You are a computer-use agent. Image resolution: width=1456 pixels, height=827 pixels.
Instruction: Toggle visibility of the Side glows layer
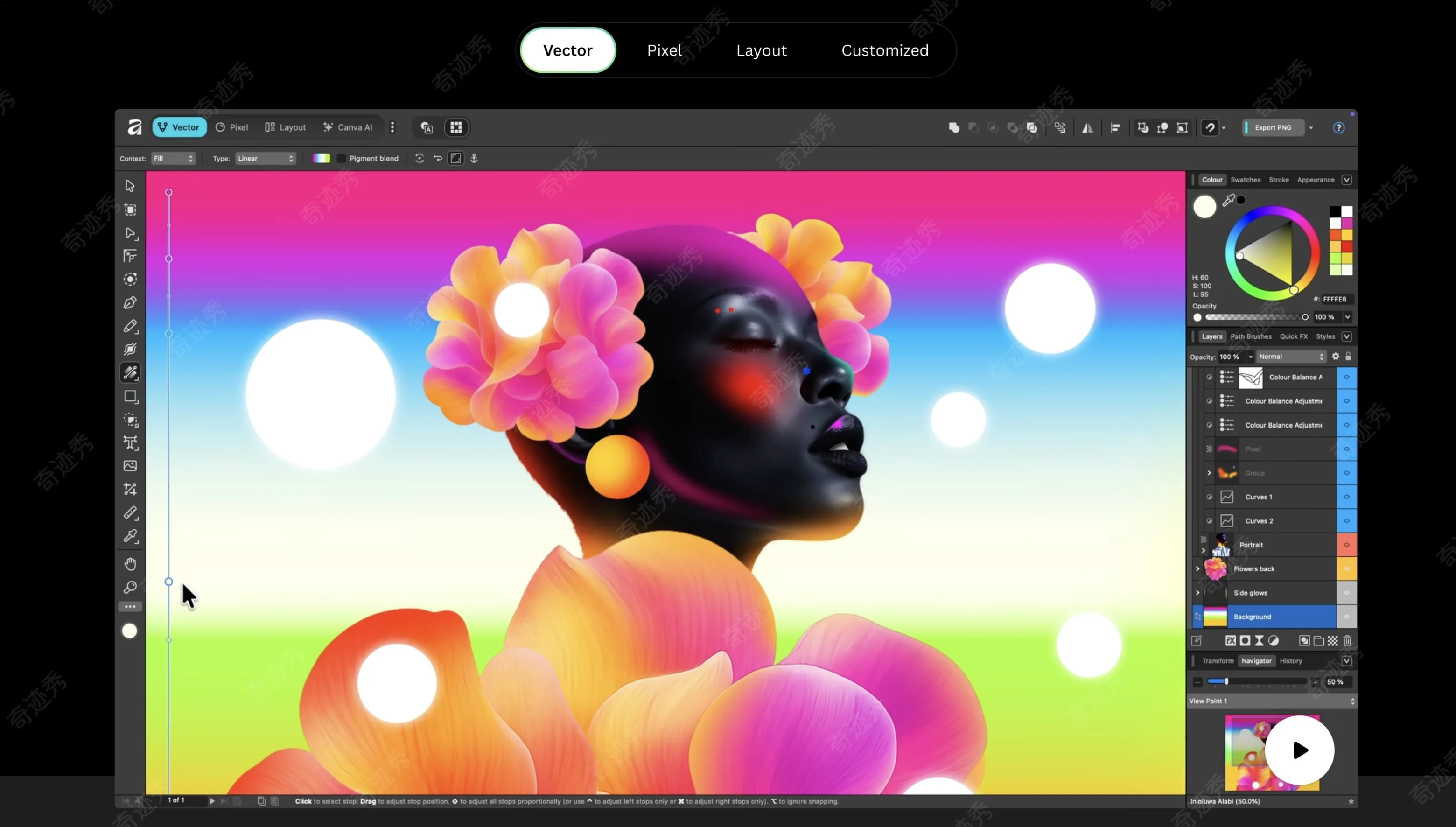pyautogui.click(x=1346, y=592)
